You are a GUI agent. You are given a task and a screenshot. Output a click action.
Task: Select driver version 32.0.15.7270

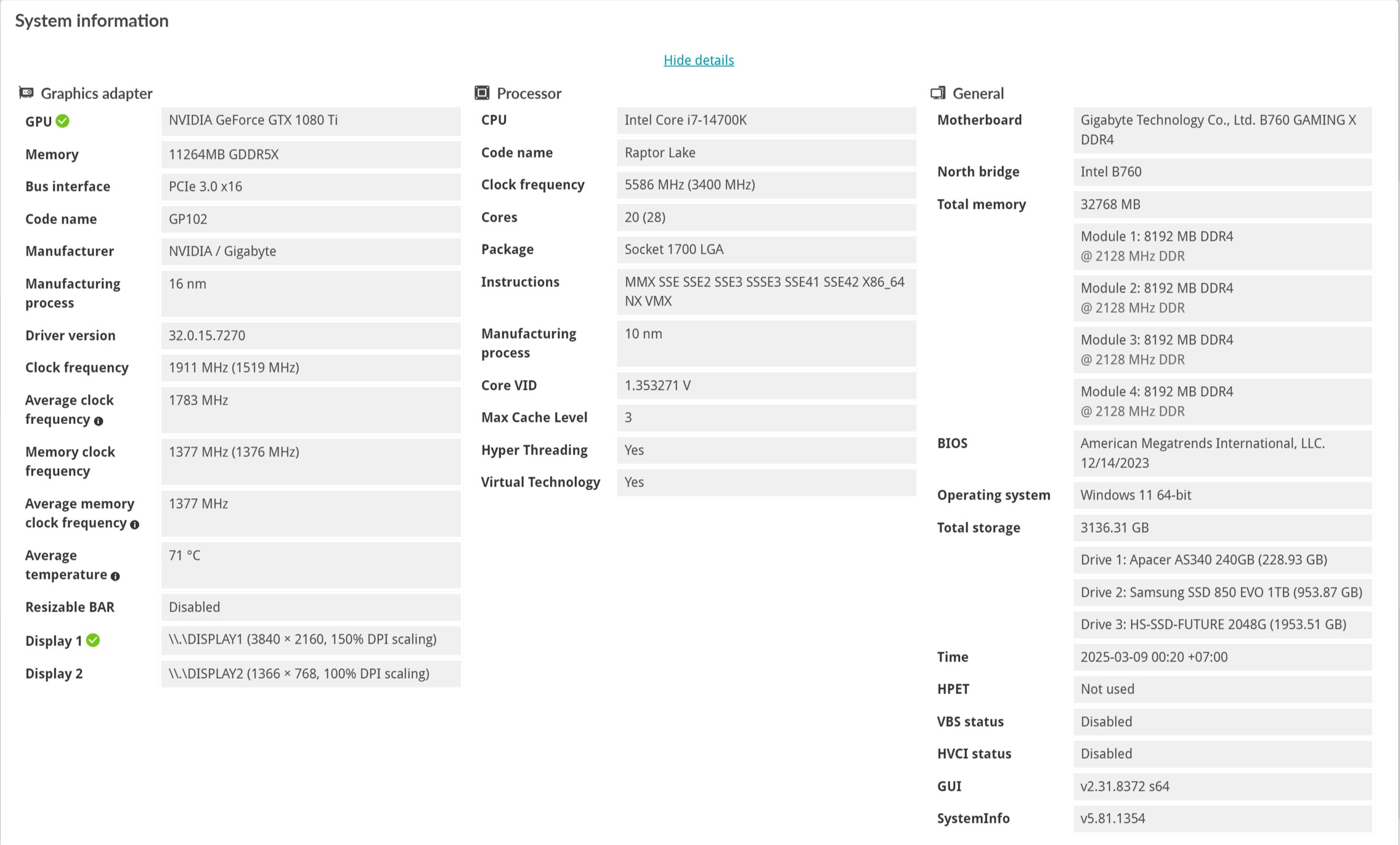tap(311, 335)
